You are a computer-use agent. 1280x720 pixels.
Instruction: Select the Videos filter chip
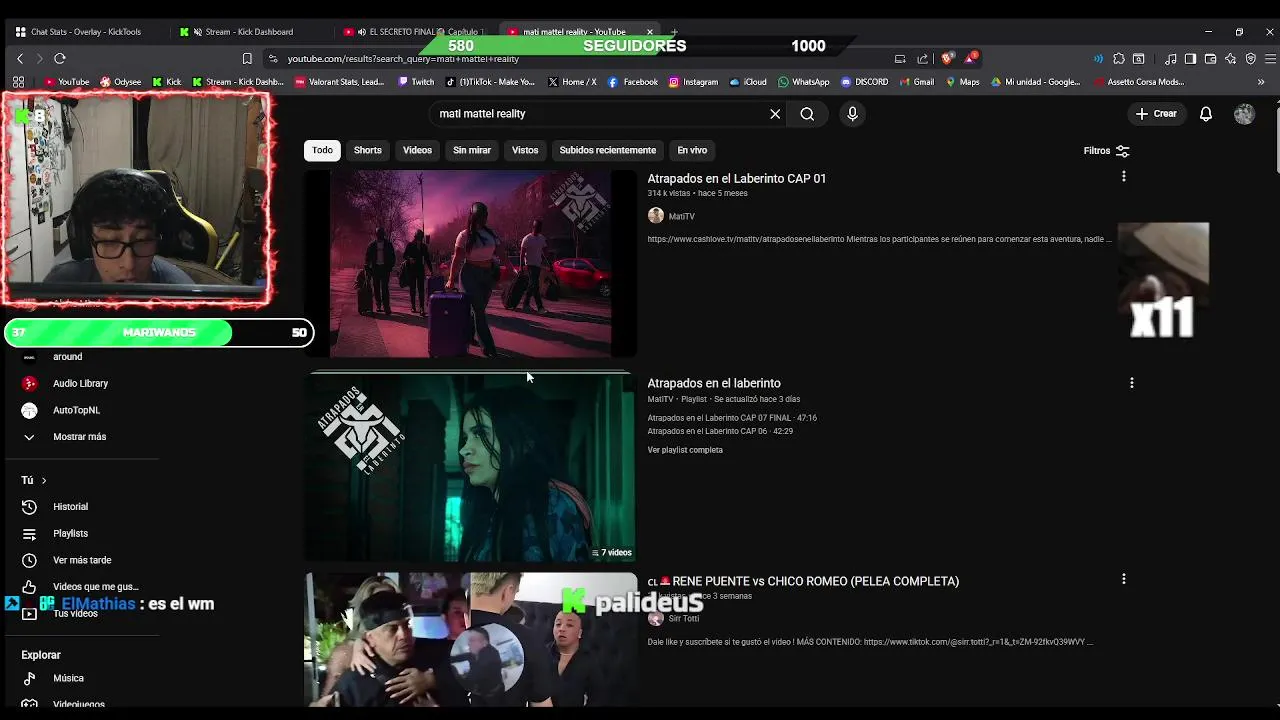click(417, 150)
